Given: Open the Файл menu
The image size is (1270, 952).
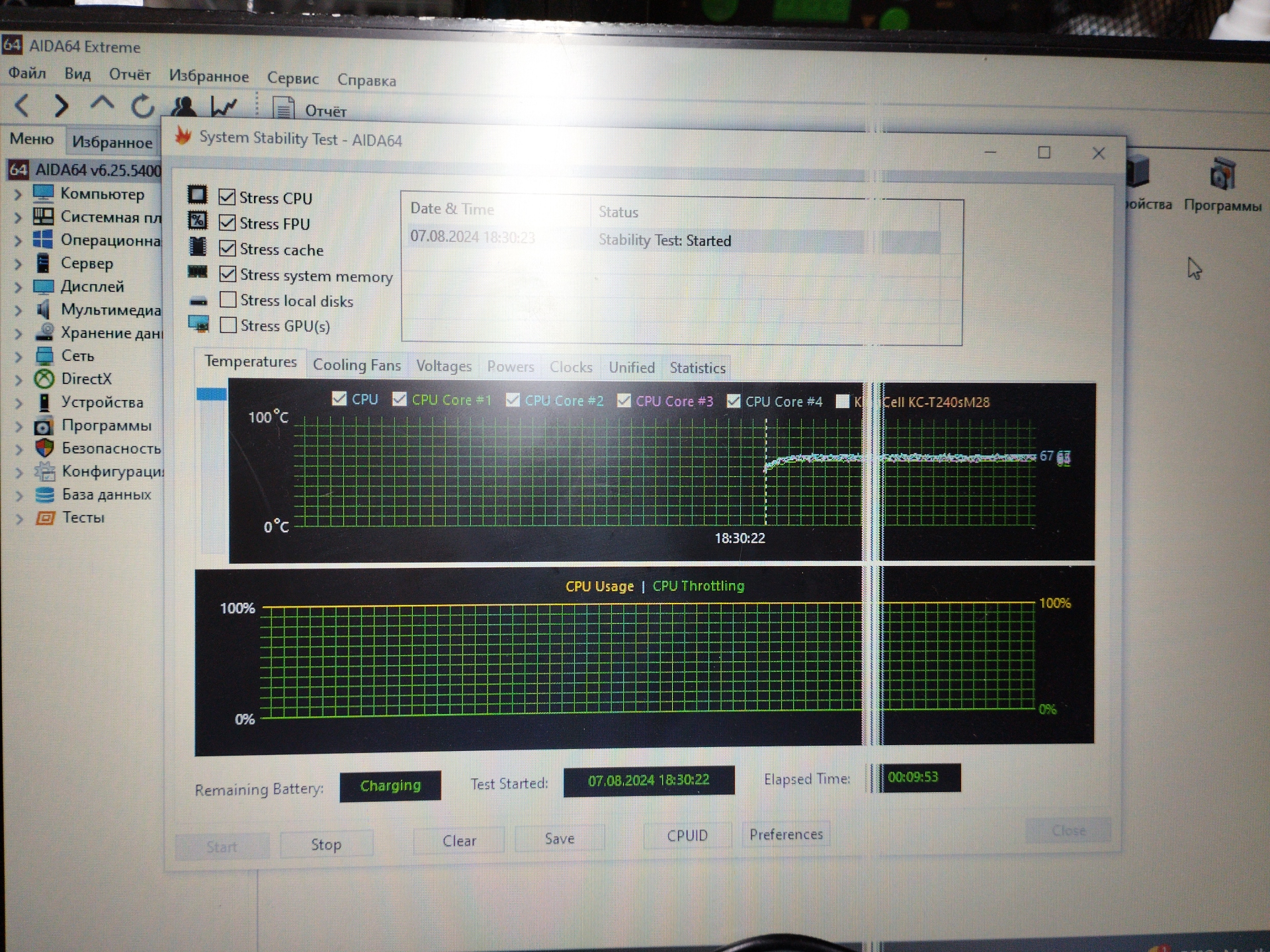Looking at the screenshot, I should tap(27, 73).
